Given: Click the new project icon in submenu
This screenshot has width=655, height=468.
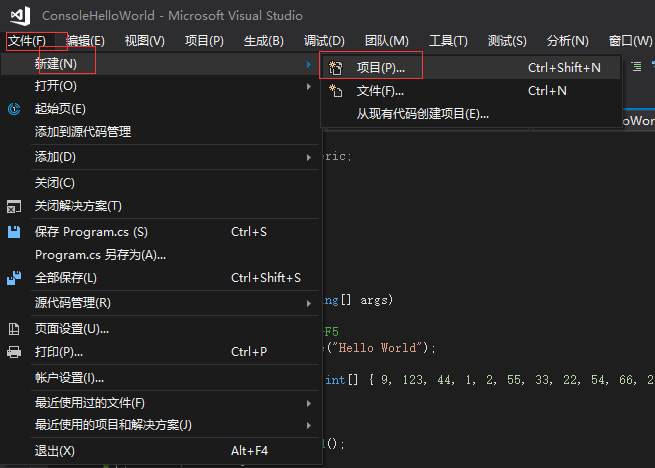Looking at the screenshot, I should (335, 68).
